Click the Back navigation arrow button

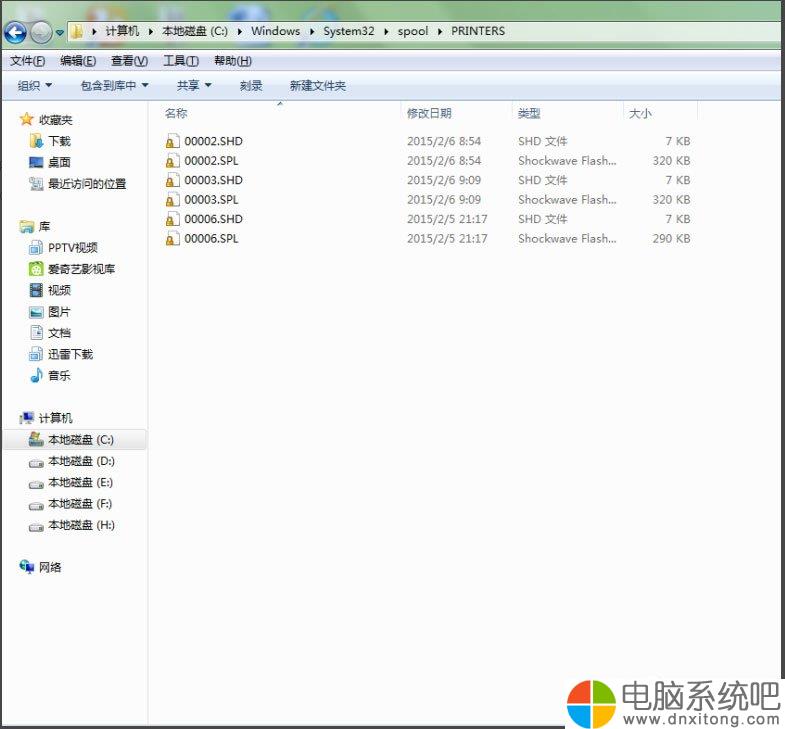click(15, 33)
